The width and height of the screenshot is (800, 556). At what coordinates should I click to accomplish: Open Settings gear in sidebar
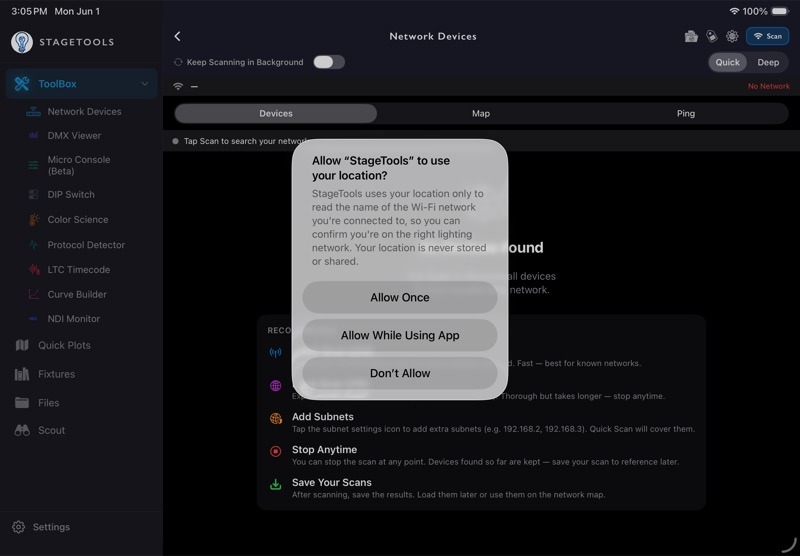point(18,527)
